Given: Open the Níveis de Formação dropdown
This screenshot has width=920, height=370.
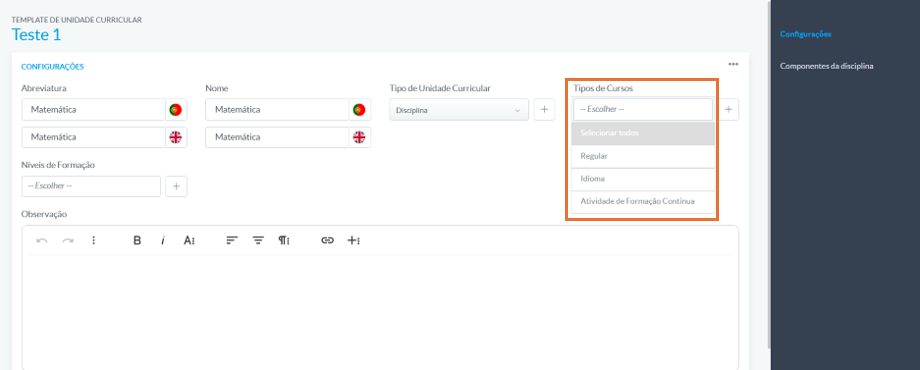Looking at the screenshot, I should point(91,186).
